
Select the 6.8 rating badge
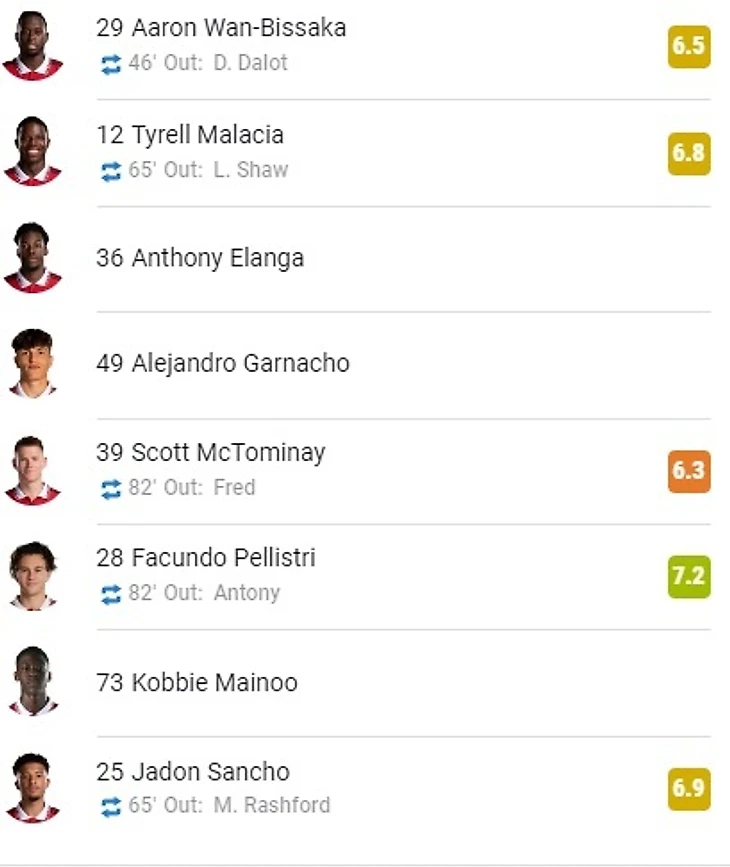689,153
